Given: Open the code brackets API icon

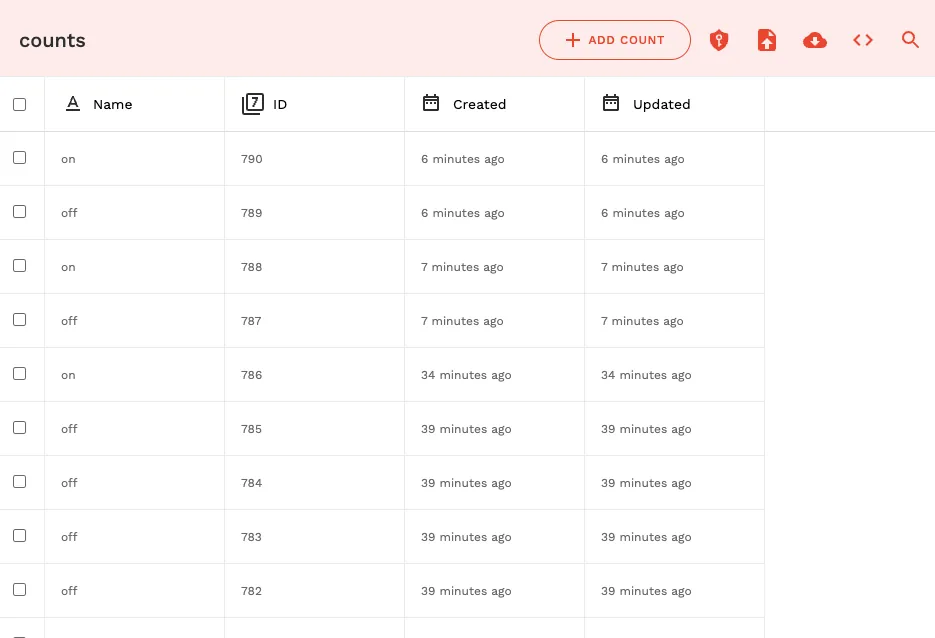Looking at the screenshot, I should coord(863,40).
